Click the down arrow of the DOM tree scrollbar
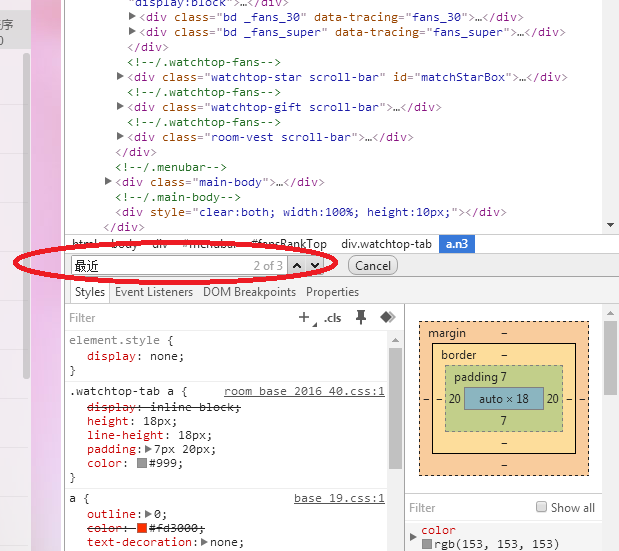 pyautogui.click(x=610, y=225)
